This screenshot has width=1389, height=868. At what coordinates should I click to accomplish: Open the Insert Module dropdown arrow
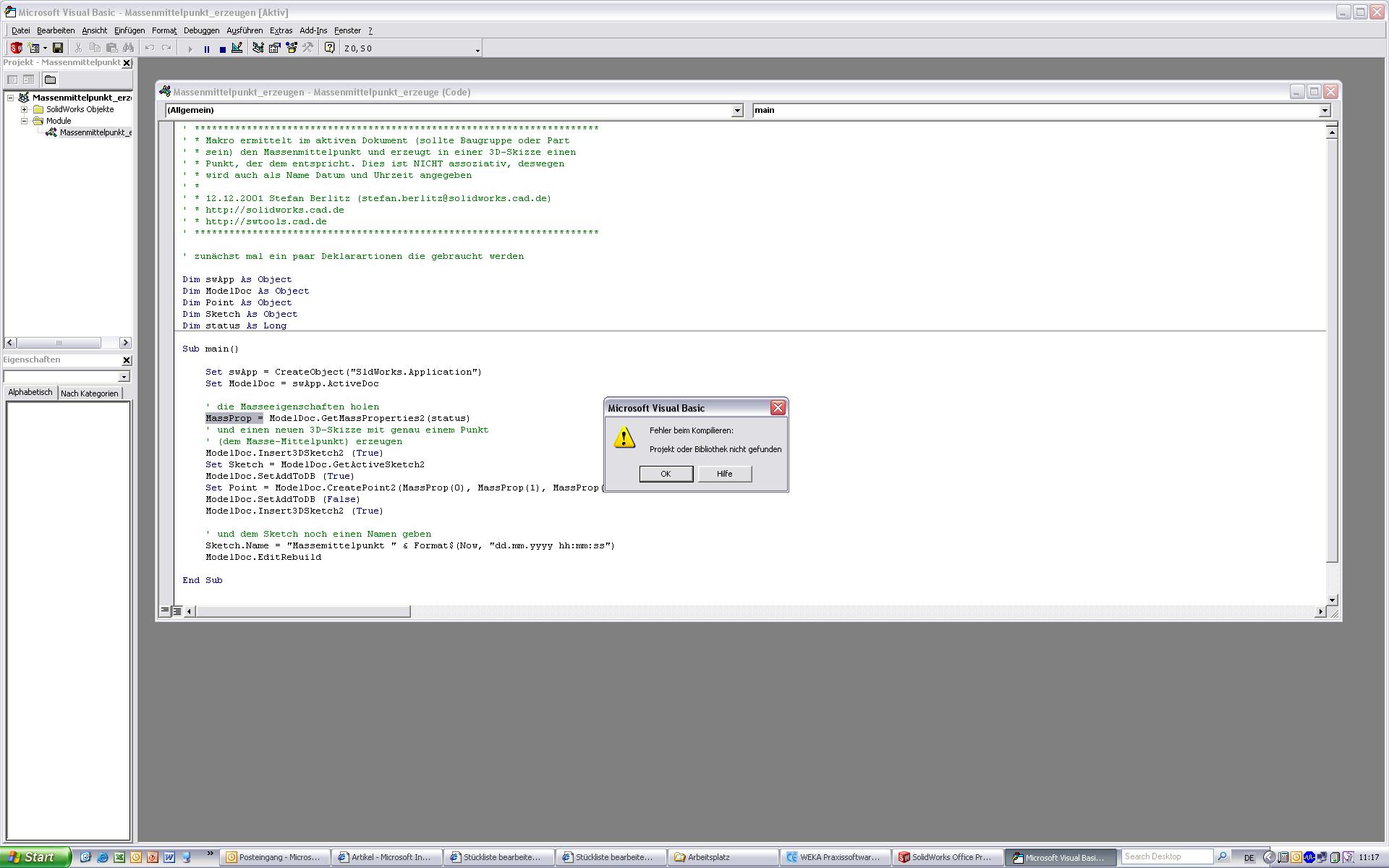(45, 48)
